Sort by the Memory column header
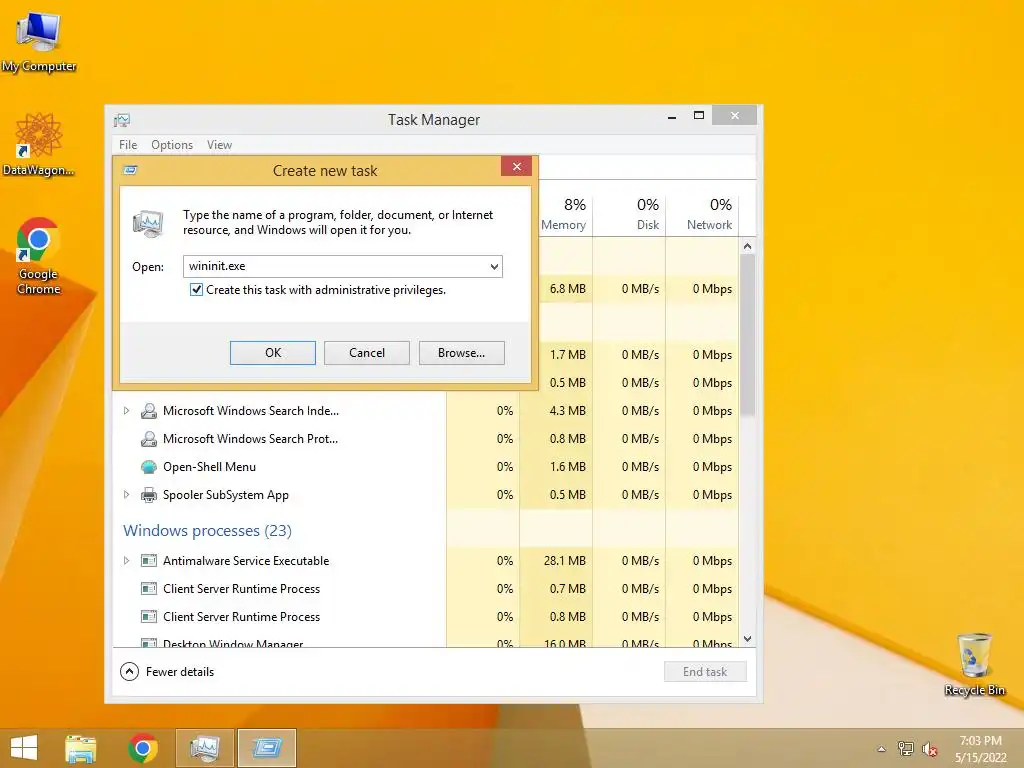The width and height of the screenshot is (1024, 768). pos(563,214)
